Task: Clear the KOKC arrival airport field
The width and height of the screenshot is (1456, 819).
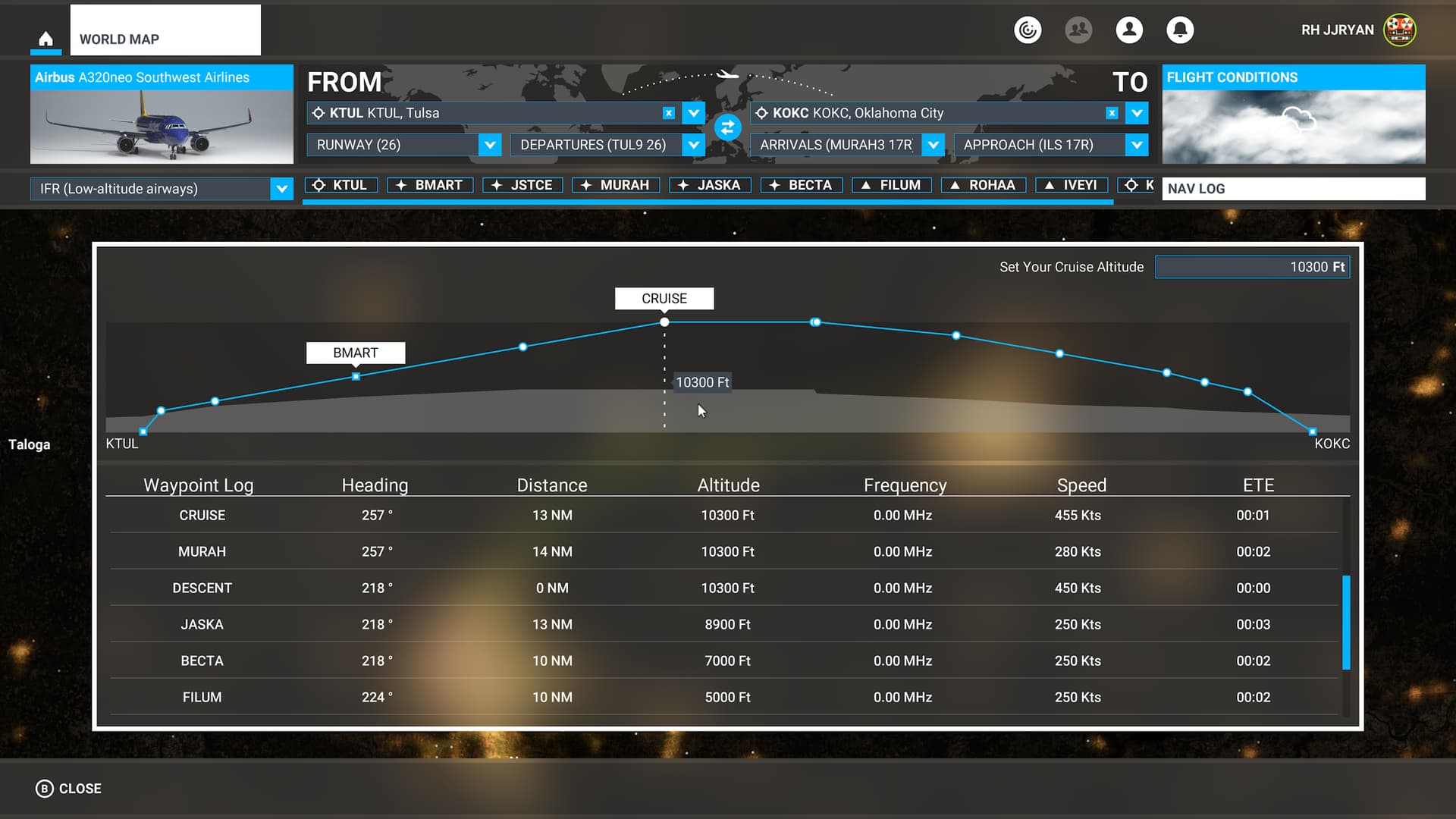Action: (1112, 113)
